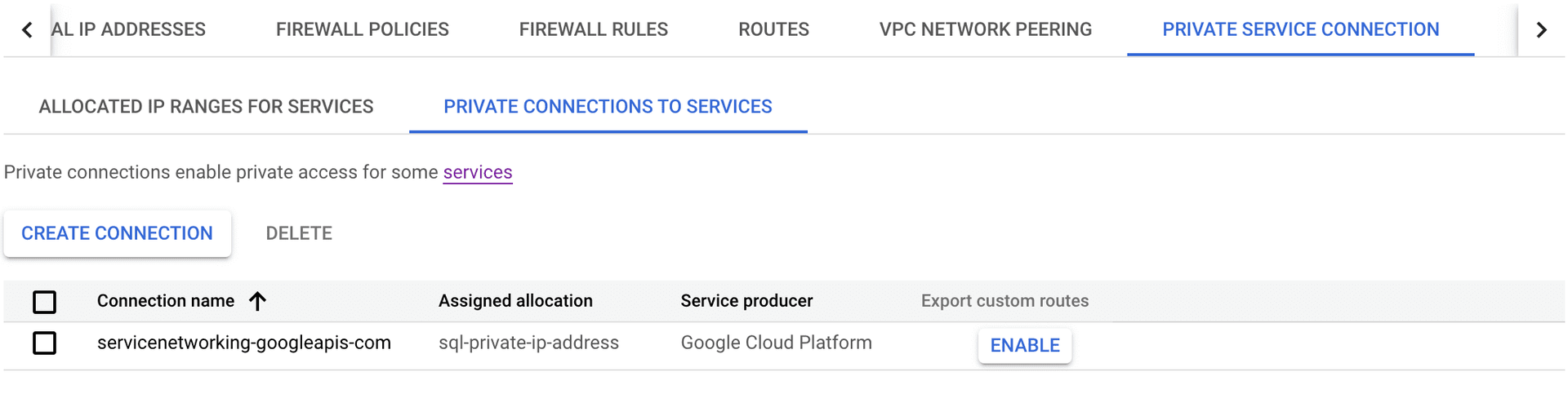This screenshot has width=1568, height=394.
Task: Switch to Allocated IP Ranges for Services
Action: [206, 107]
